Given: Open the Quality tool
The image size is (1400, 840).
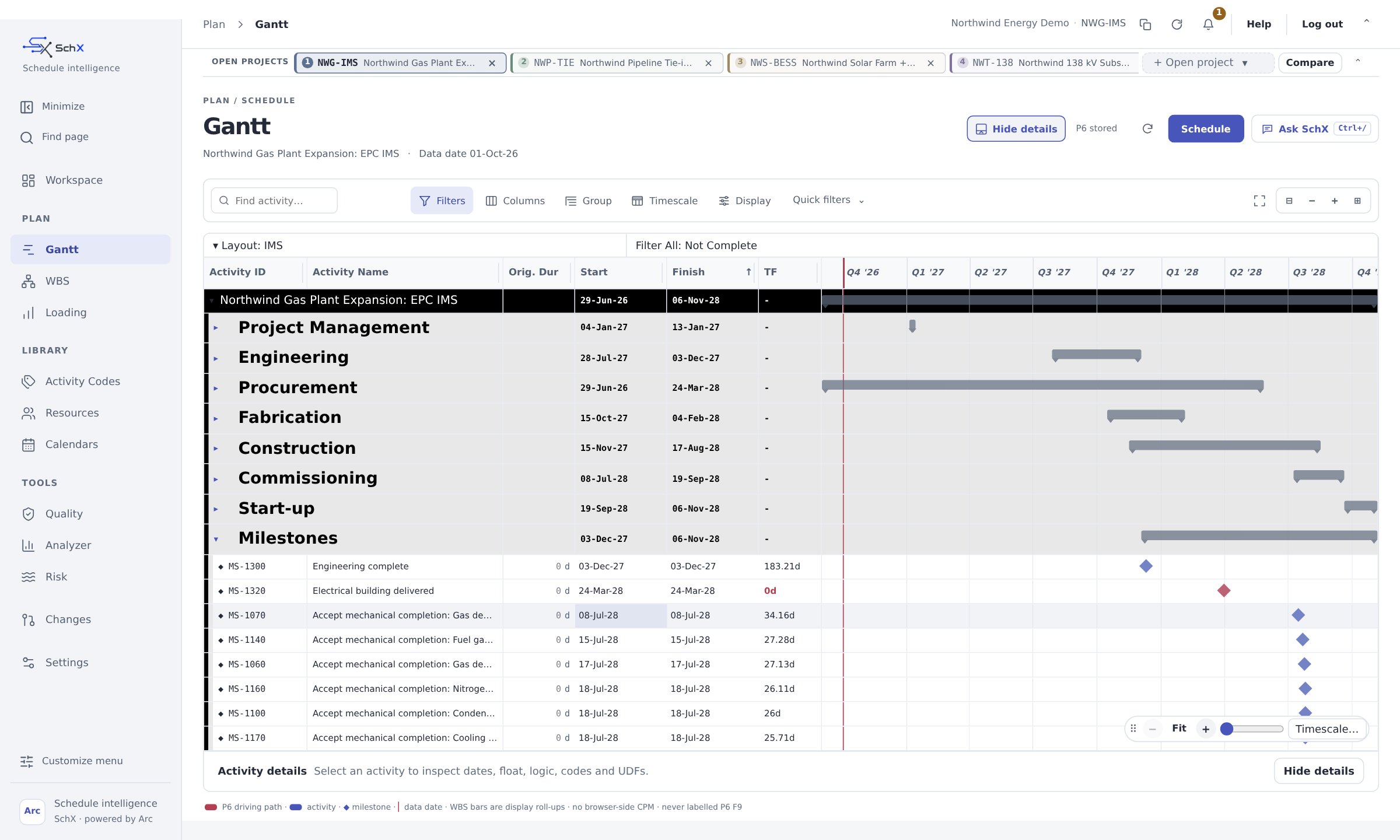Looking at the screenshot, I should 90,514.
